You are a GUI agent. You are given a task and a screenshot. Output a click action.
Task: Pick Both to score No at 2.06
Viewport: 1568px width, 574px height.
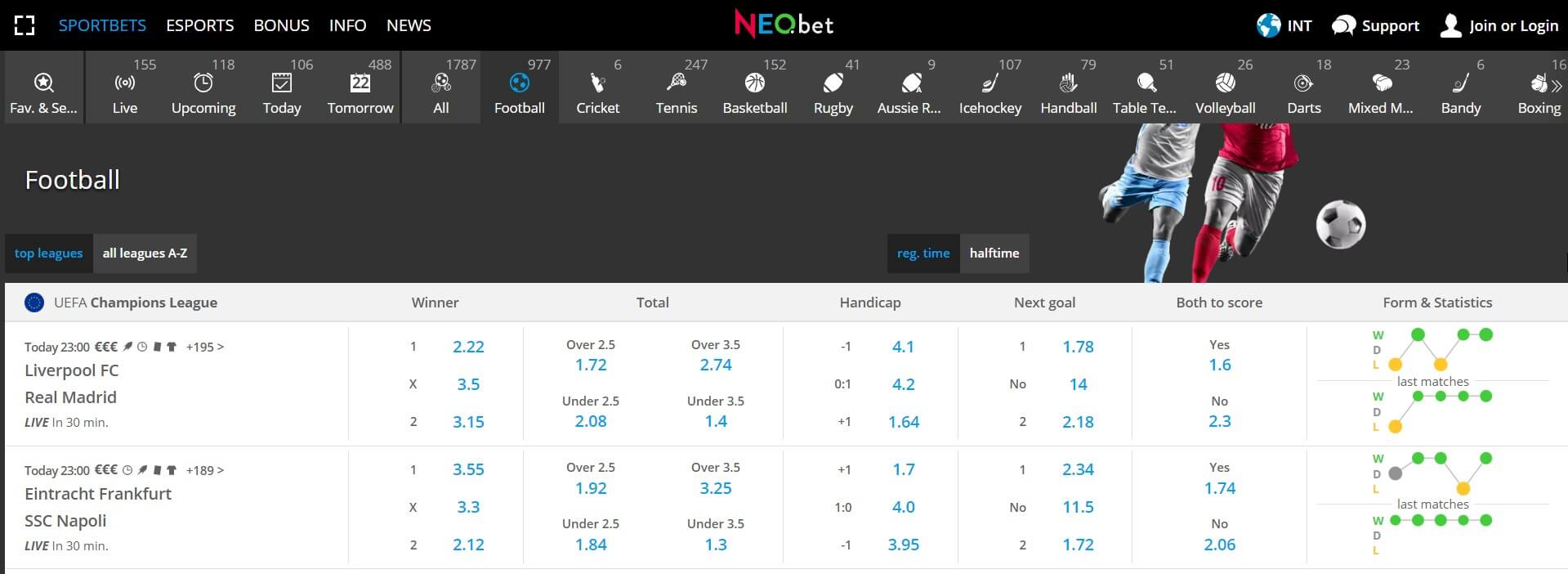point(1220,545)
